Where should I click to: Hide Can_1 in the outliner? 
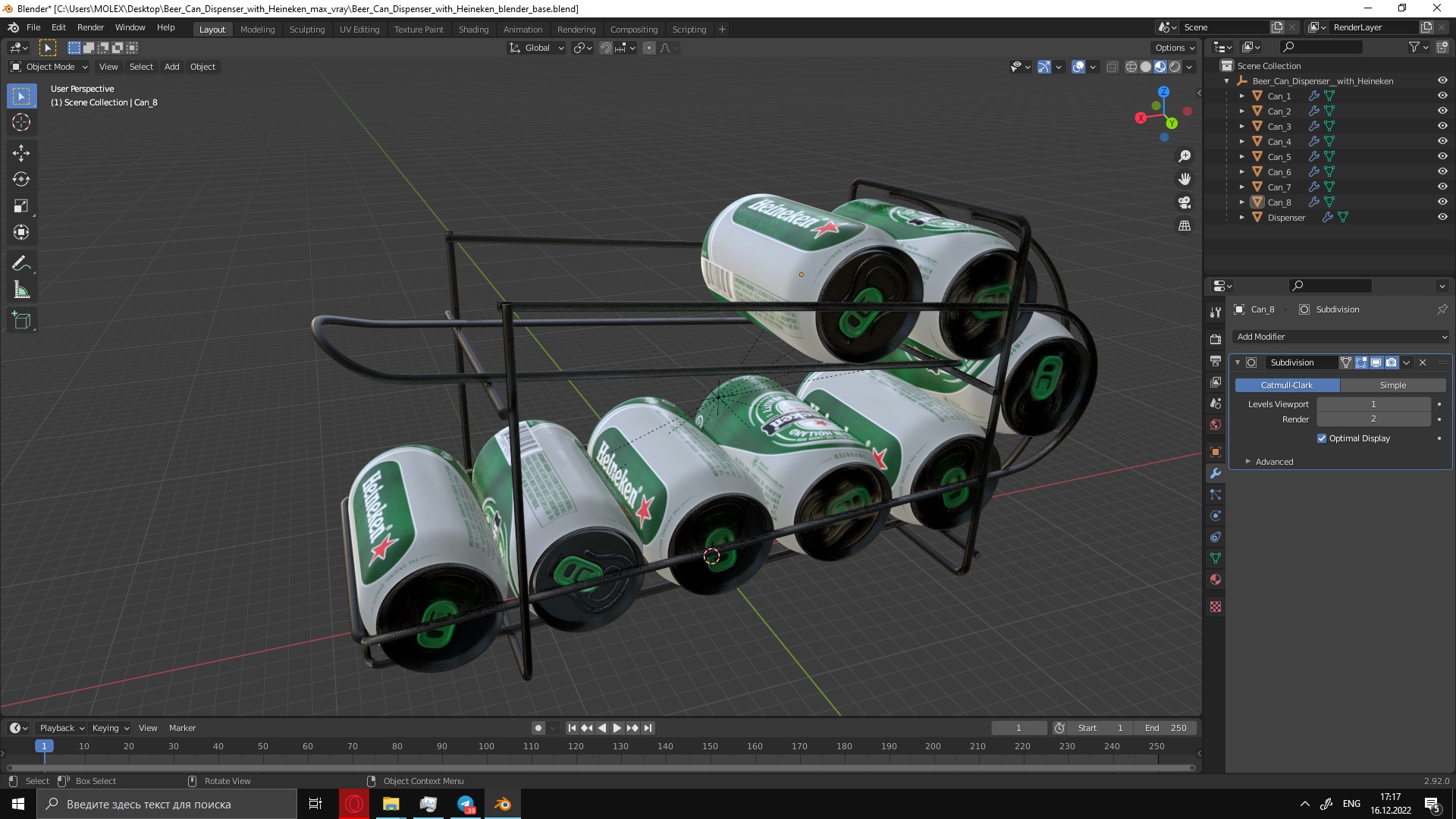pos(1442,96)
